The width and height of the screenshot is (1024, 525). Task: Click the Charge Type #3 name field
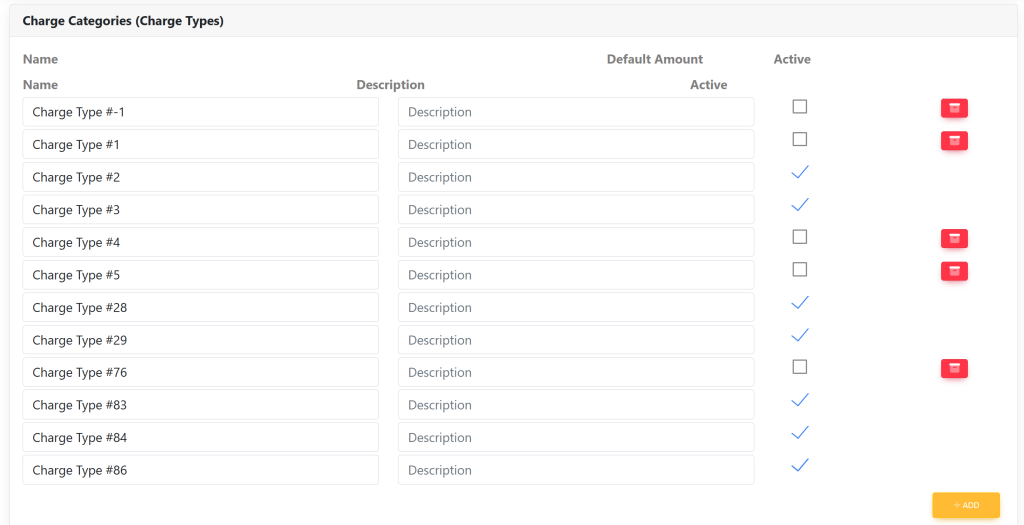click(200, 210)
